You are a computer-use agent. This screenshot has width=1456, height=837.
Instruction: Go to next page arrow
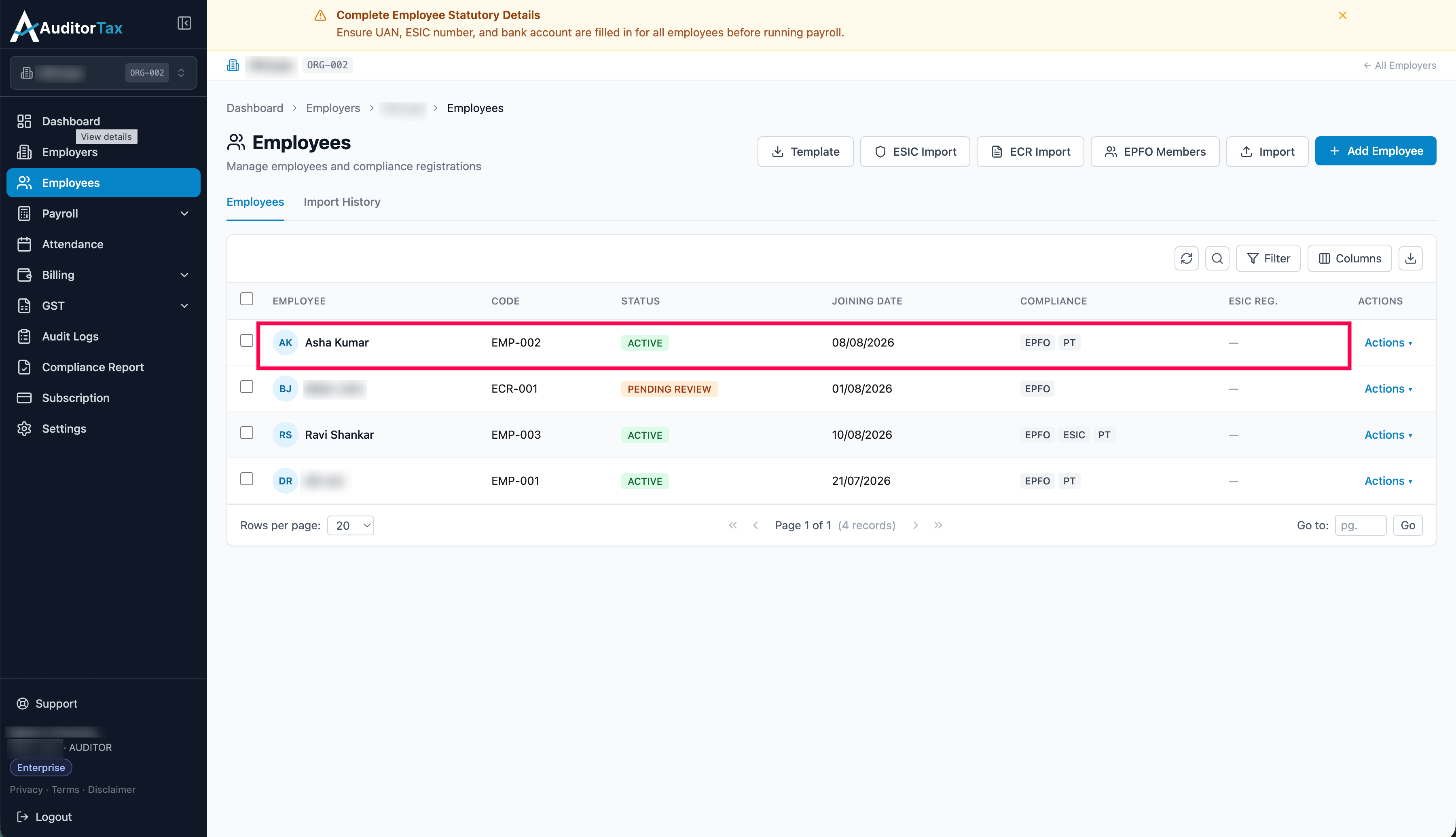(x=915, y=525)
